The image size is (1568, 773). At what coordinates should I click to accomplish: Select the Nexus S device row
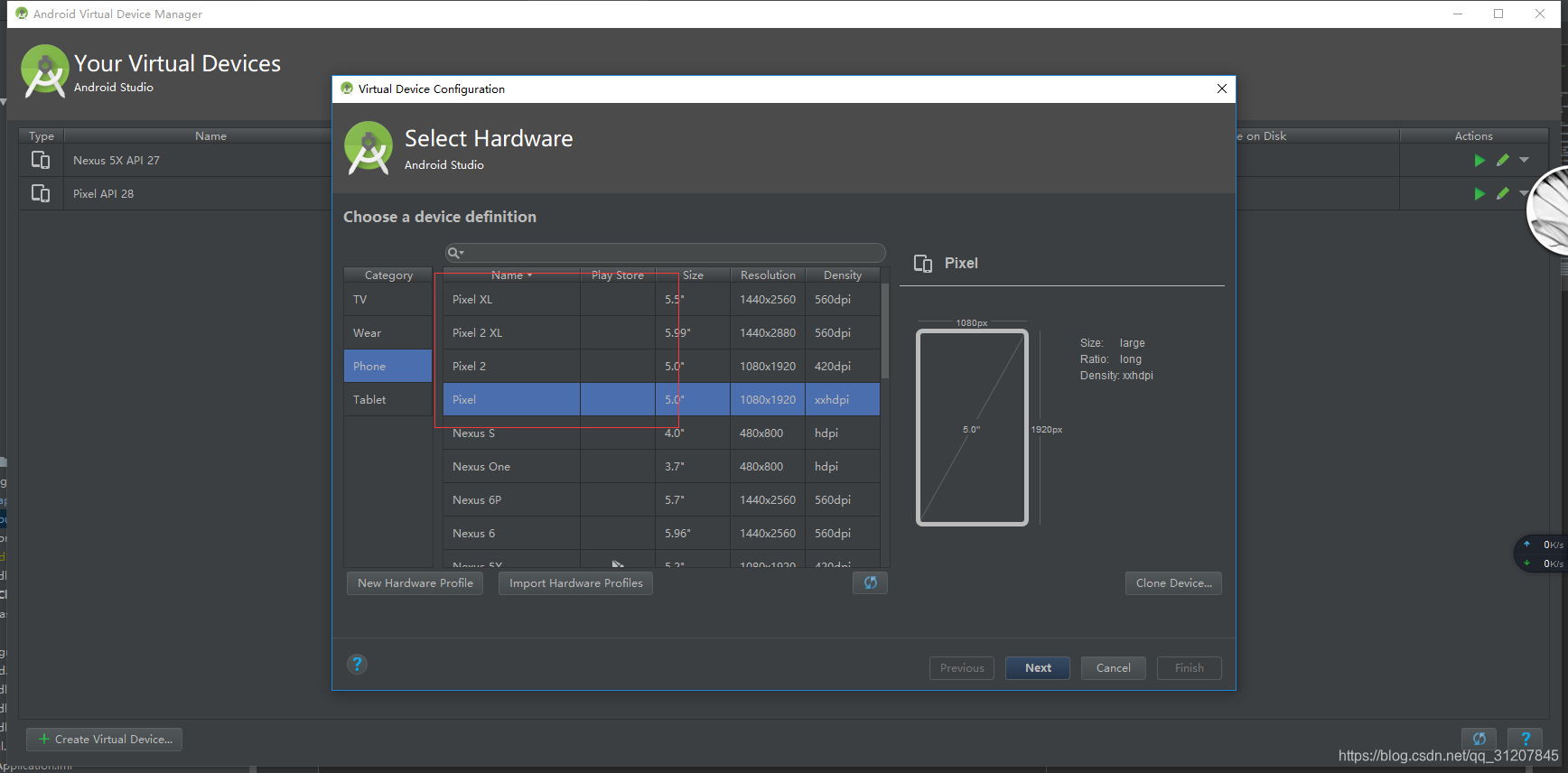(x=661, y=433)
